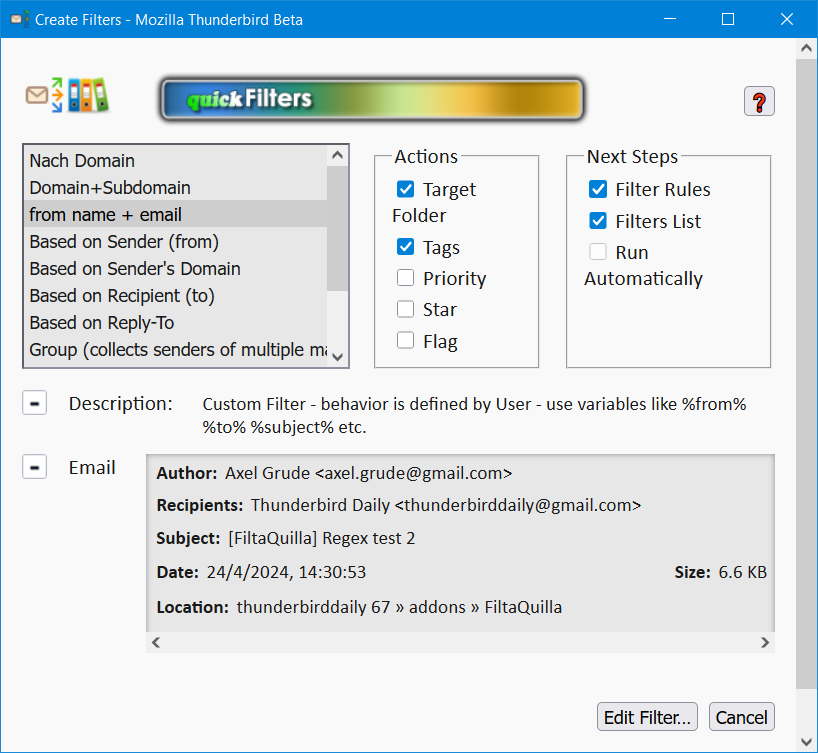Click the email preview scroll left arrow

coord(155,642)
